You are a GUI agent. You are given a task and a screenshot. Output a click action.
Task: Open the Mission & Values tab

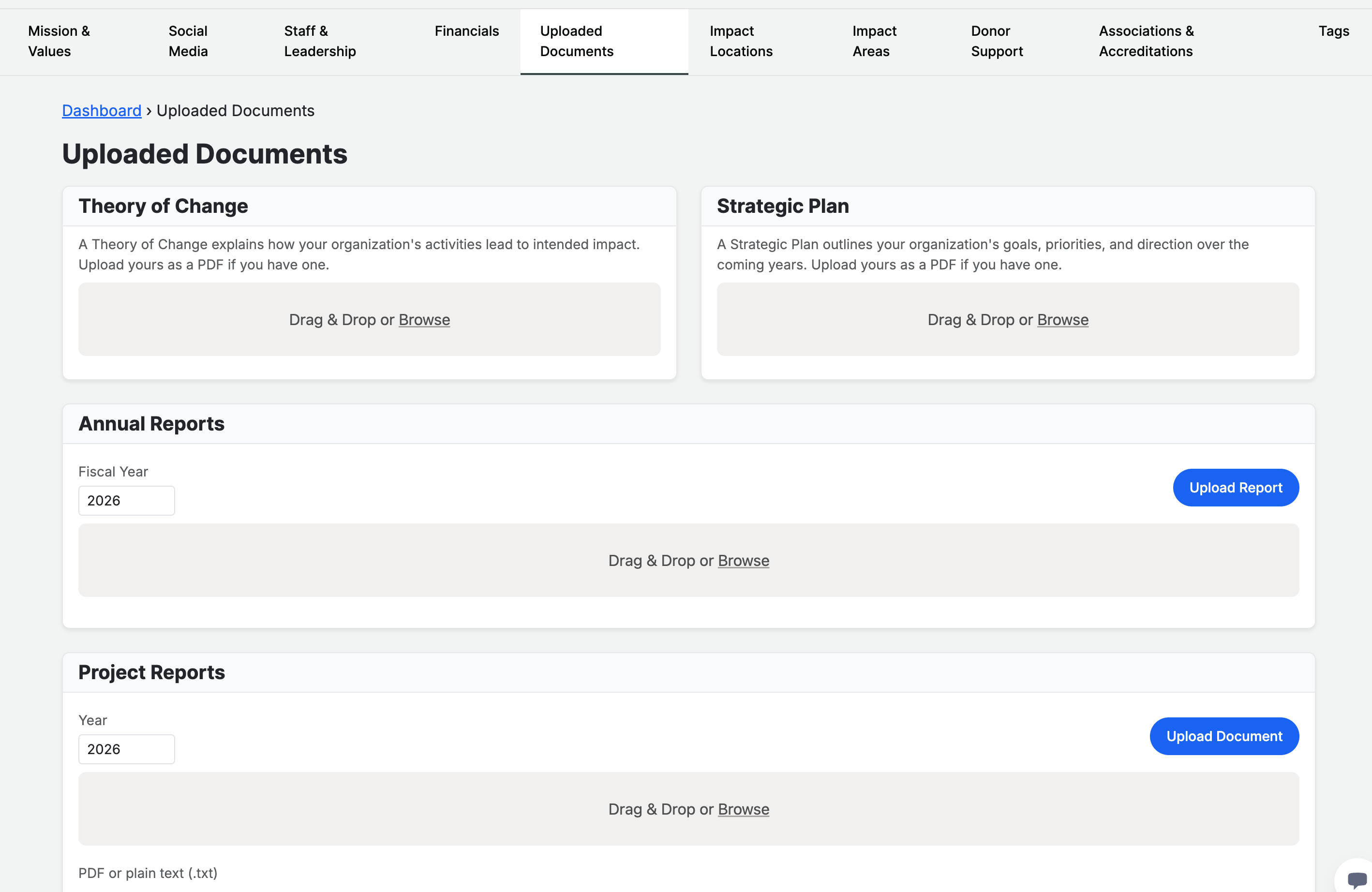(x=59, y=41)
